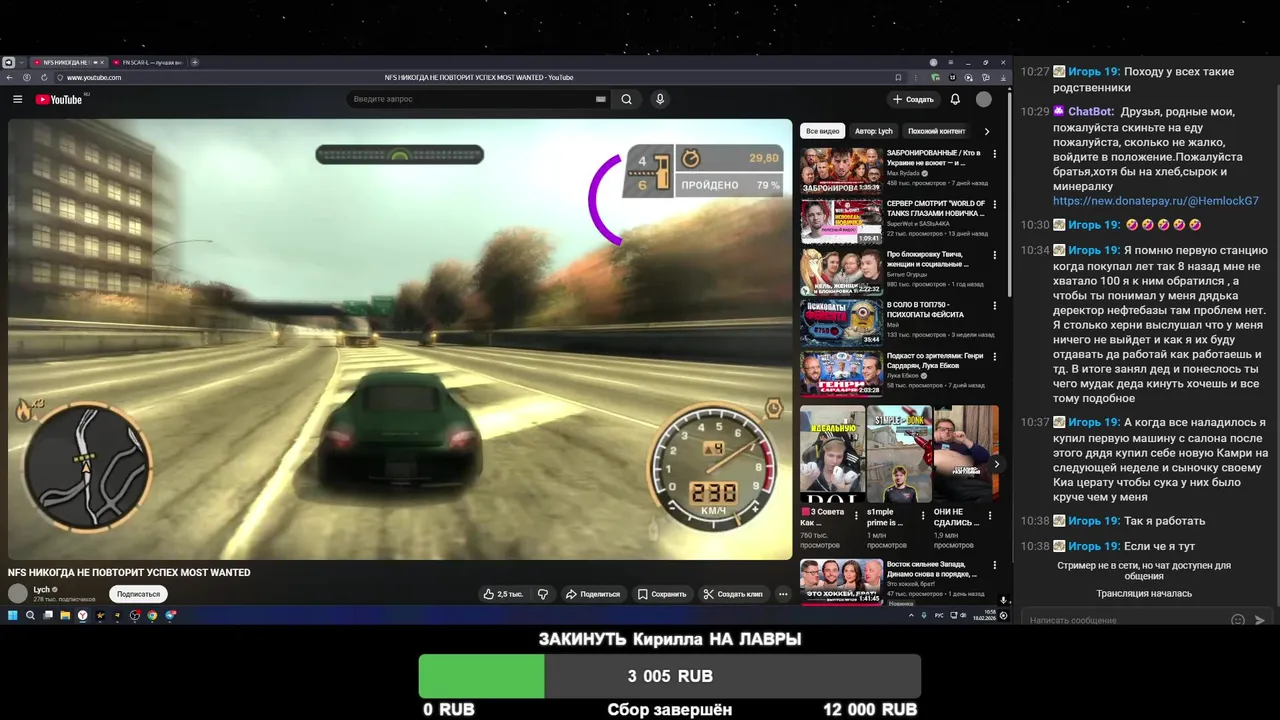The width and height of the screenshot is (1280, 720).
Task: Click the Lych channel name
Action: coord(41,589)
